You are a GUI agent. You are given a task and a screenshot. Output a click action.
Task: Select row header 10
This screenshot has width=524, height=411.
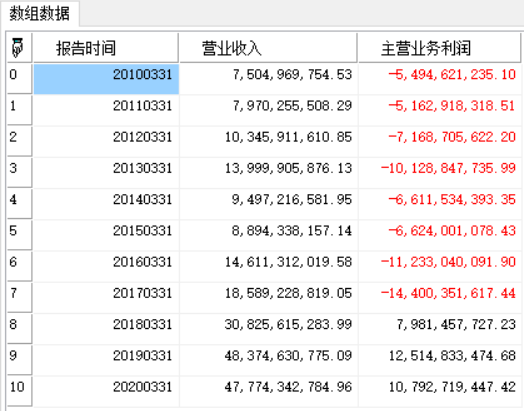point(19,391)
